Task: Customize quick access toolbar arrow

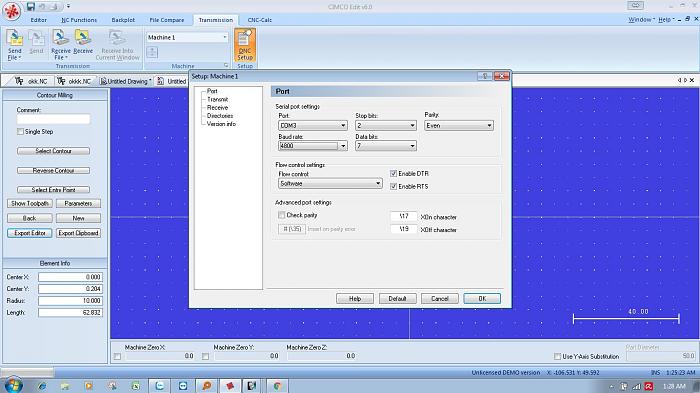Action: (x=68, y=6)
